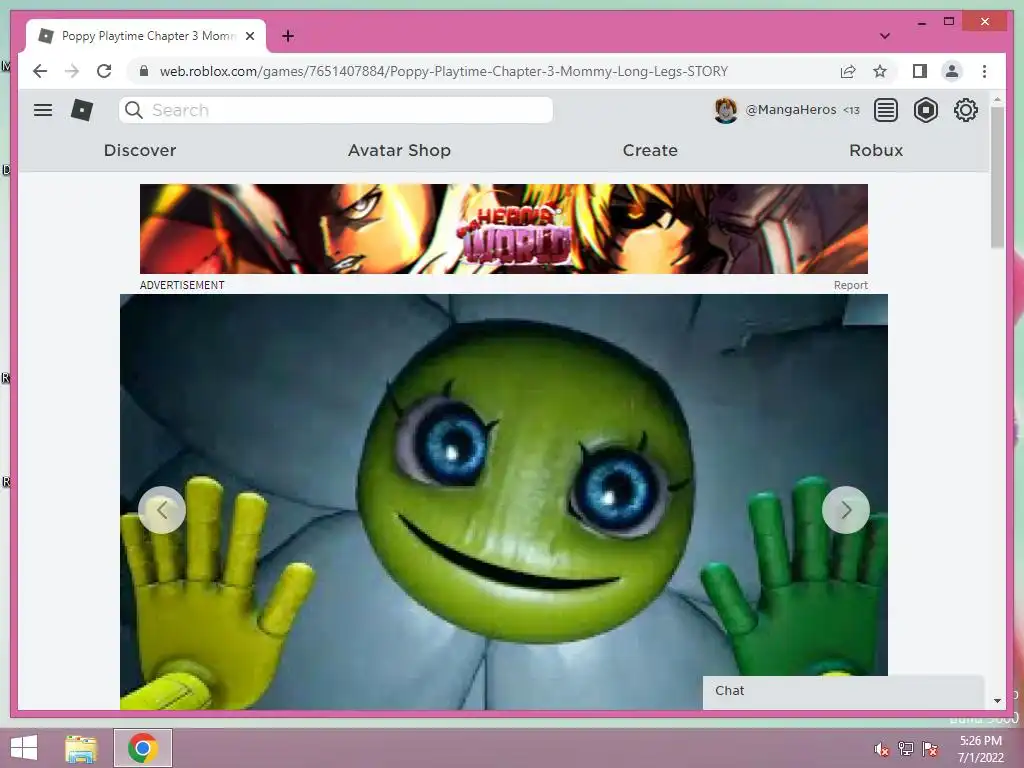The width and height of the screenshot is (1024, 768).
Task: Open the Robux page
Action: [x=876, y=150]
